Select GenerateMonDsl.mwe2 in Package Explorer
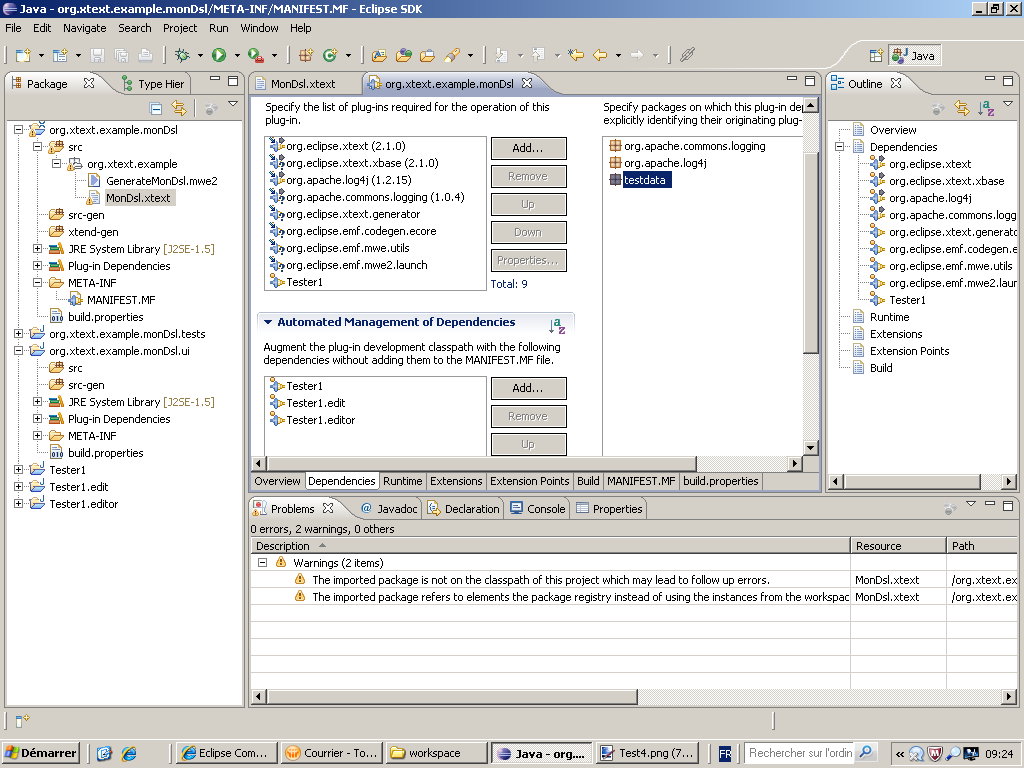The image size is (1024, 768). (161, 181)
